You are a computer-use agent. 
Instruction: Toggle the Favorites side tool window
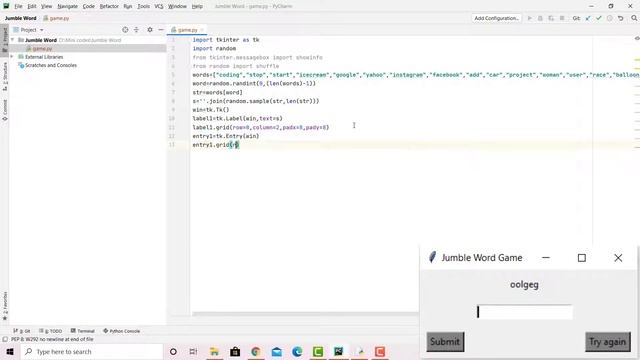pyautogui.click(x=5, y=306)
